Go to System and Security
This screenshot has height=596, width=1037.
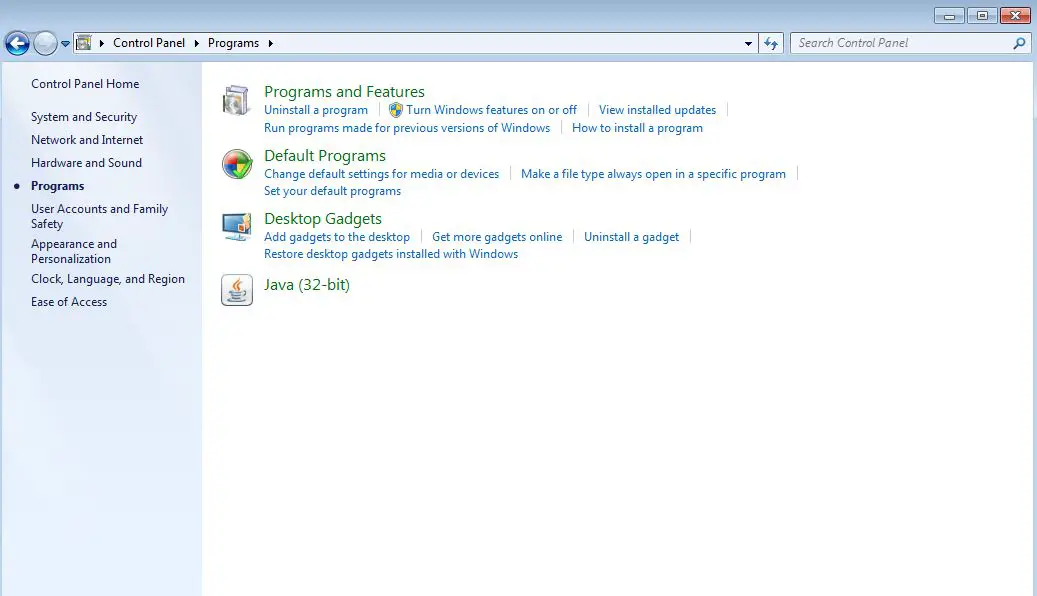(x=84, y=117)
